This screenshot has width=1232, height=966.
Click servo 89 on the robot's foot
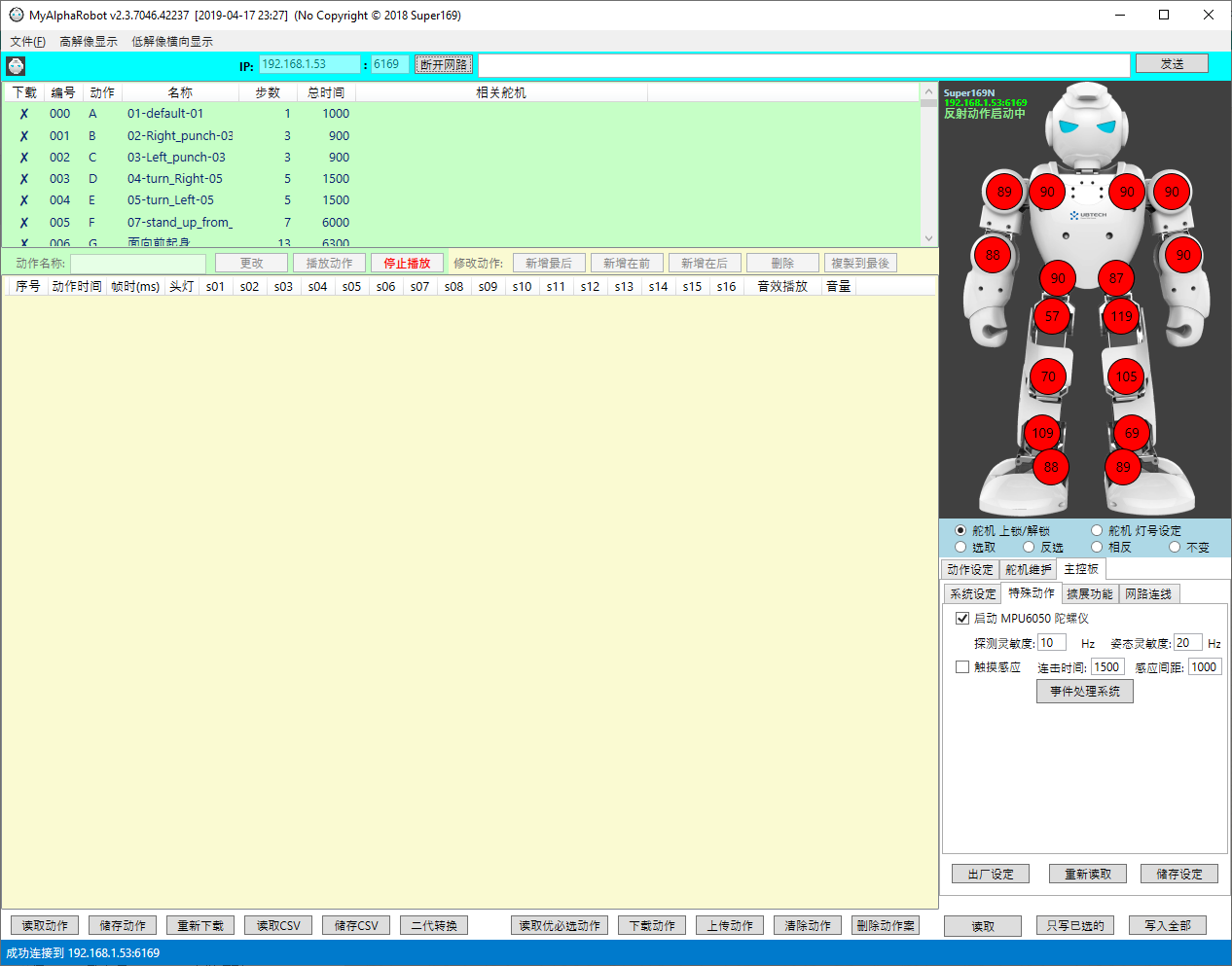[1123, 467]
